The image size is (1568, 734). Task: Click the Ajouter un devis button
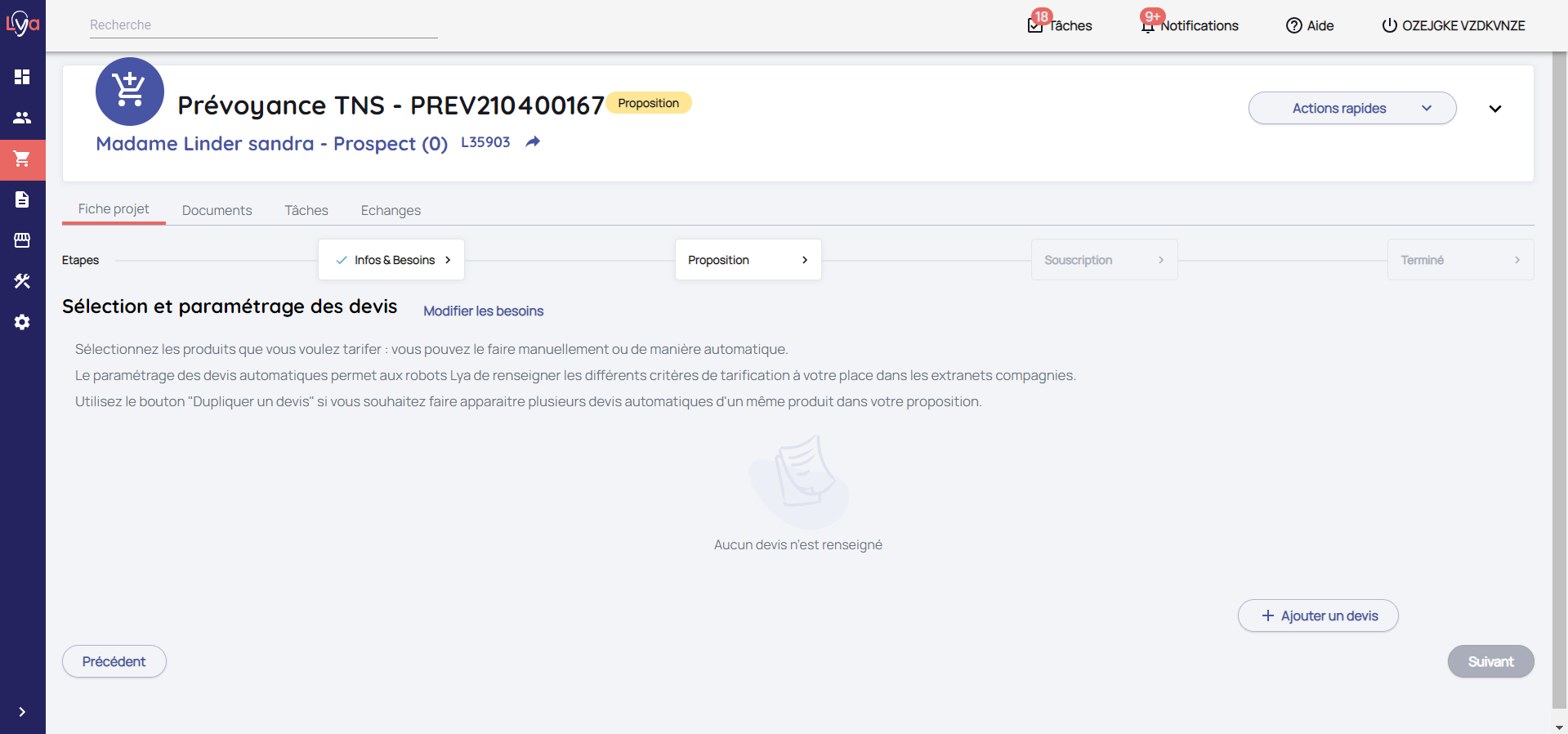(x=1317, y=615)
